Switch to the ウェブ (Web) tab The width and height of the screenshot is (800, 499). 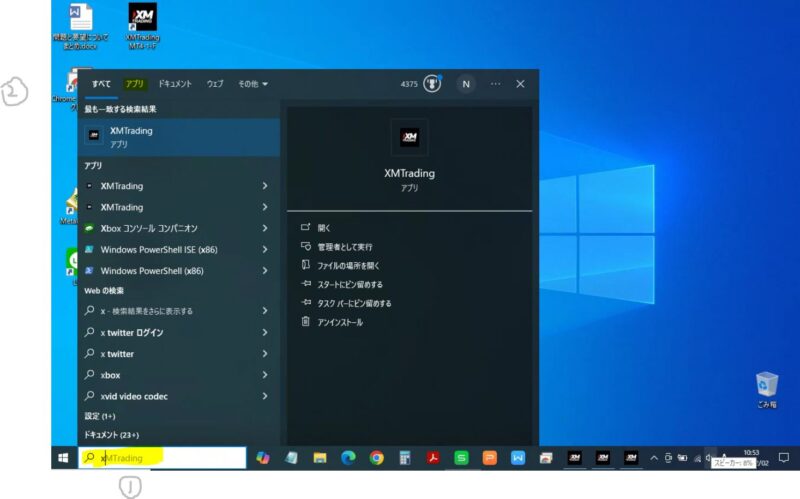click(215, 84)
